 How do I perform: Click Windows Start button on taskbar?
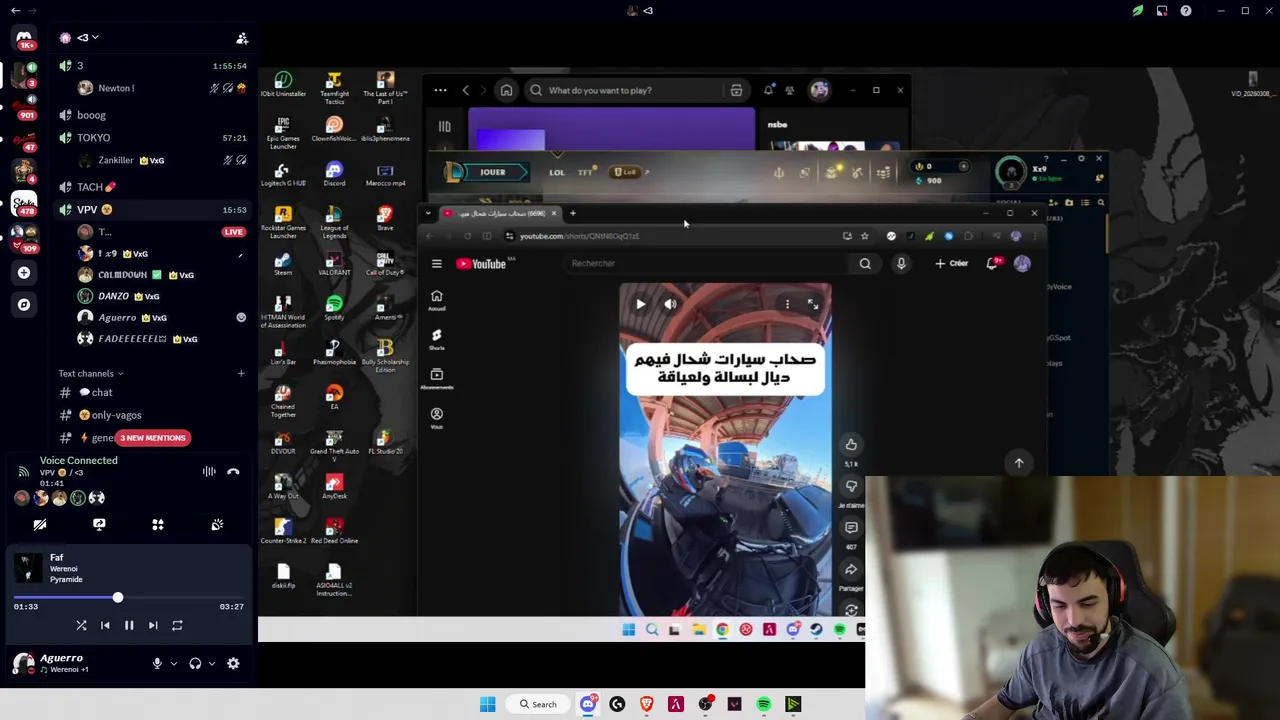(488, 704)
